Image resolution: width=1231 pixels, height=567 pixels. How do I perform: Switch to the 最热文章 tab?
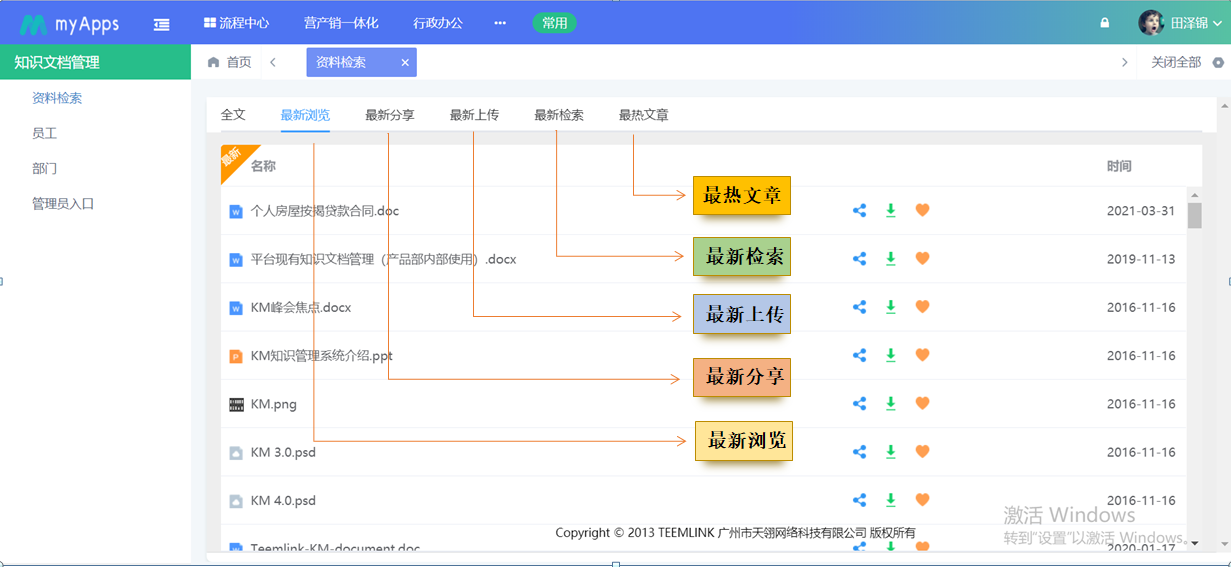[643, 115]
